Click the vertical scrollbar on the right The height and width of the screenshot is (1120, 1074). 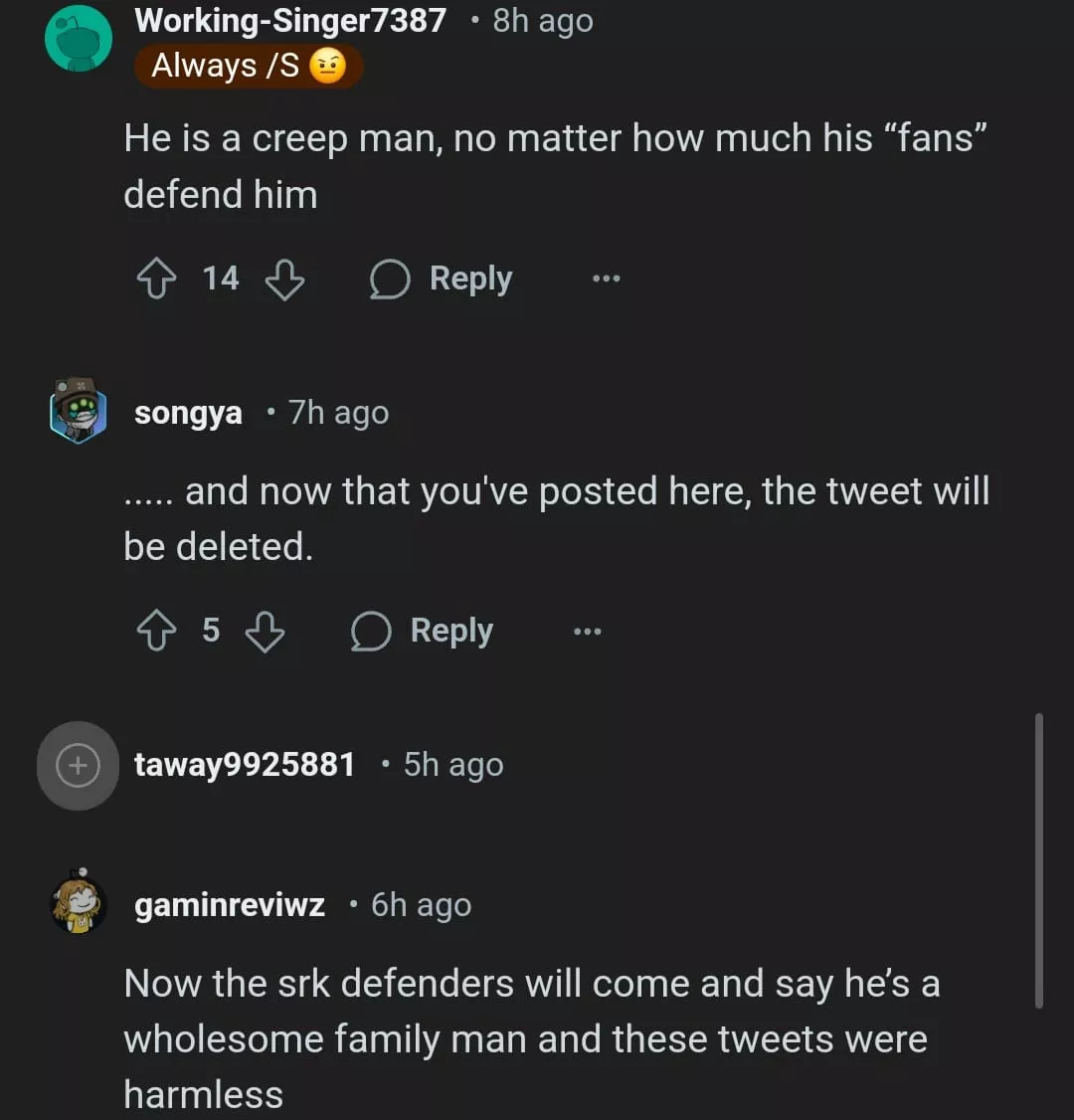click(x=1038, y=860)
